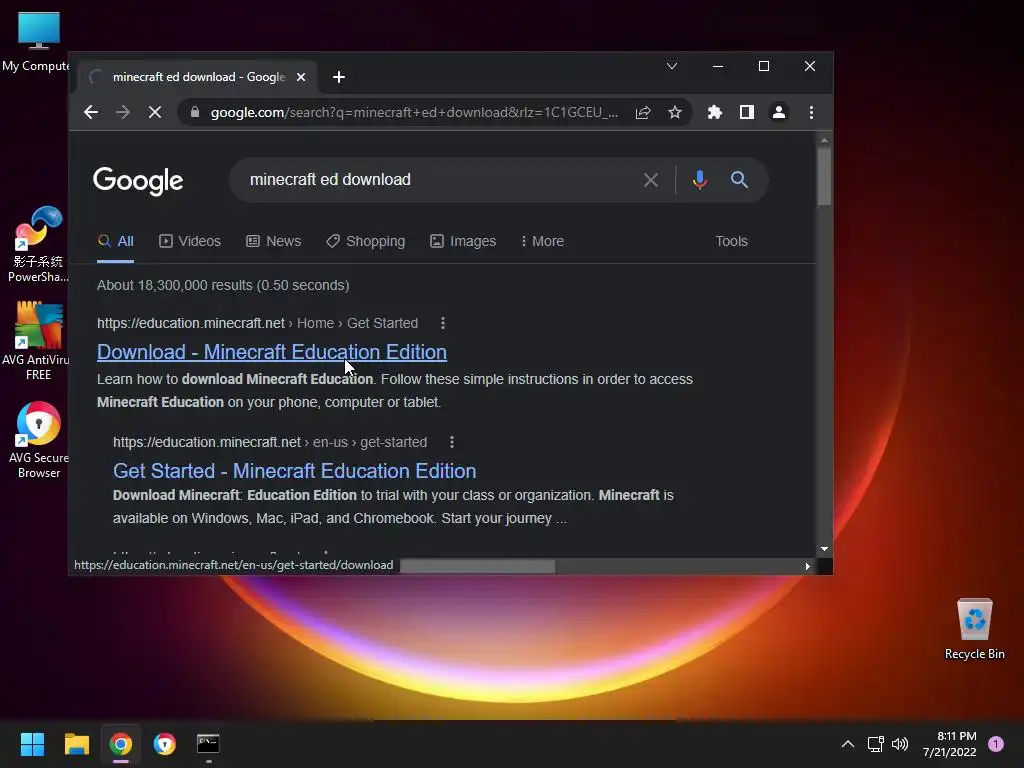Click the About 18,300,000 results text
Image resolution: width=1024 pixels, height=768 pixels.
pos(223,285)
